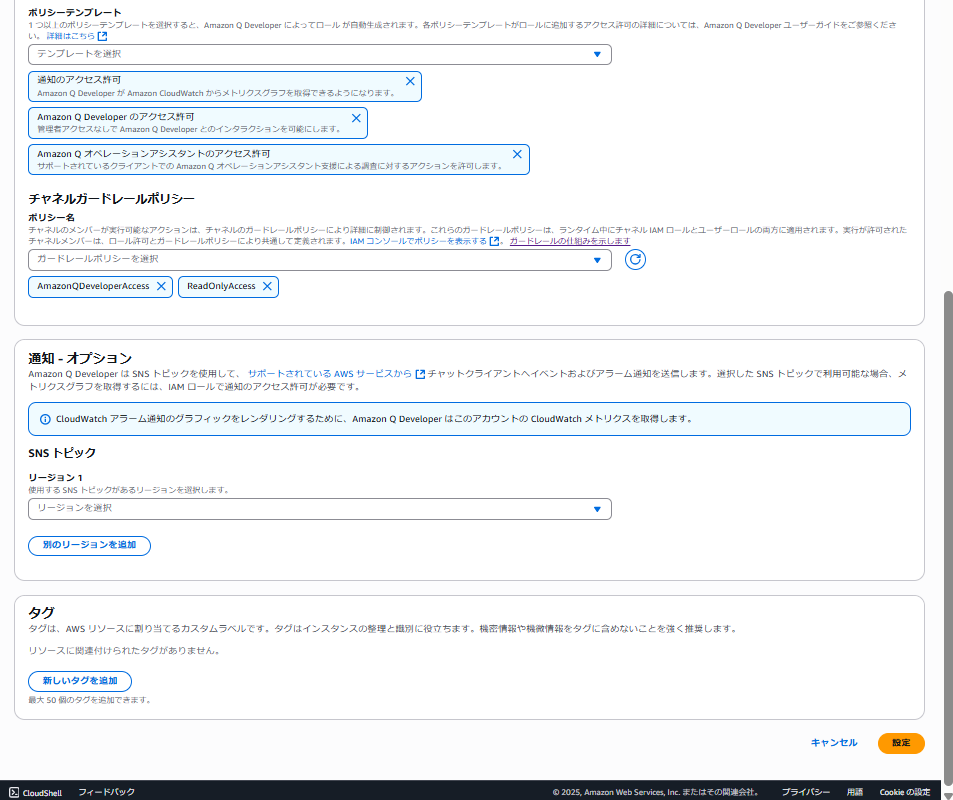953x800 pixels.
Task: Open フィードバック in the footer
Action: 106,792
